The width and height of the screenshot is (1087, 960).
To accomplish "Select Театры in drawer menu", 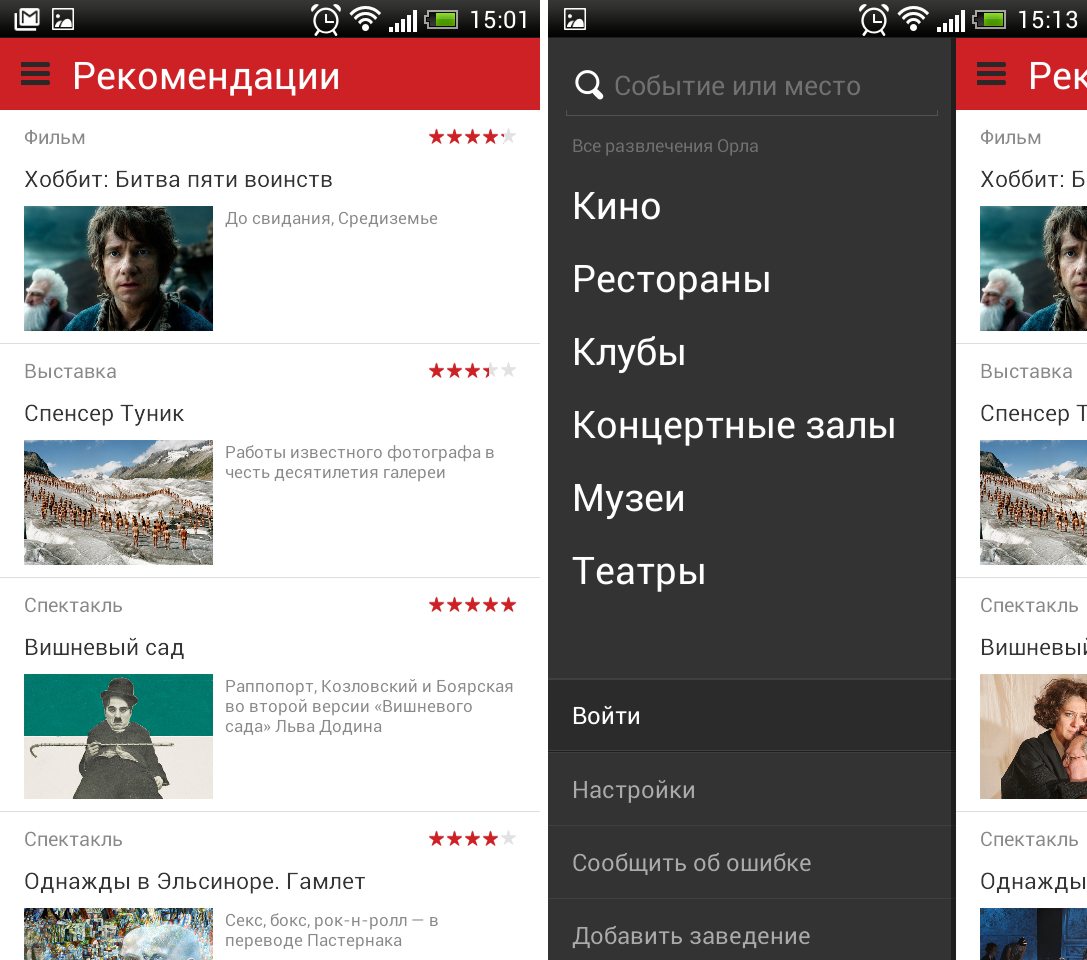I will coord(639,572).
